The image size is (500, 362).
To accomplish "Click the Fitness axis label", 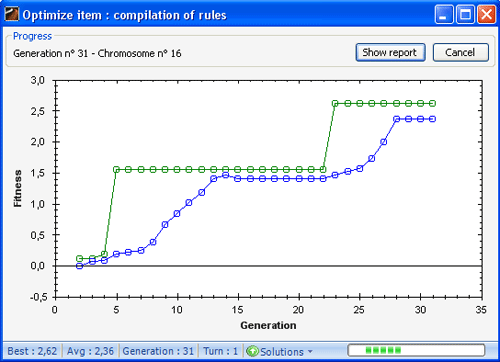I will coord(17,189).
